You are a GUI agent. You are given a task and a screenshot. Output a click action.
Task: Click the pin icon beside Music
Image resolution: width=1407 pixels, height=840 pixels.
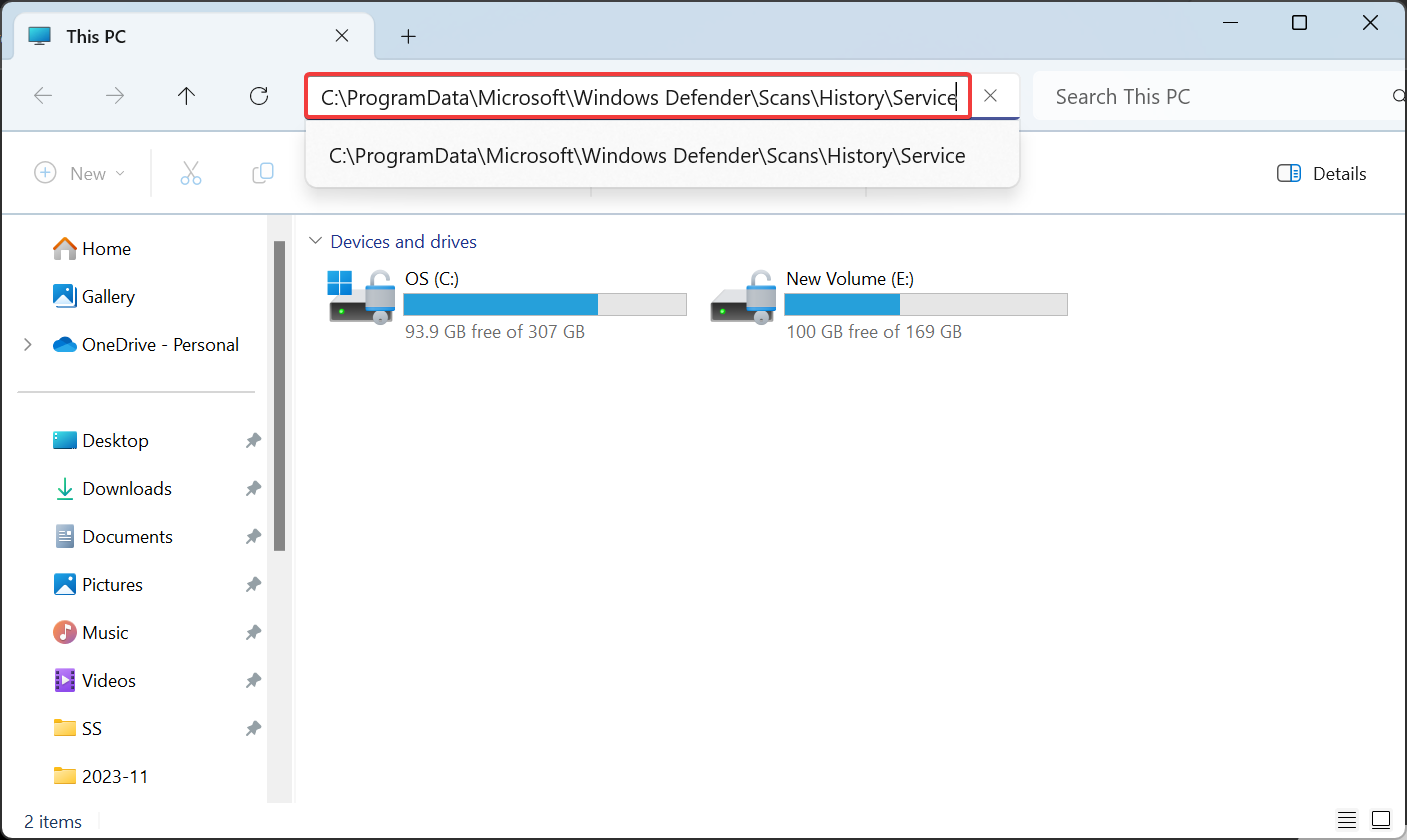[254, 632]
